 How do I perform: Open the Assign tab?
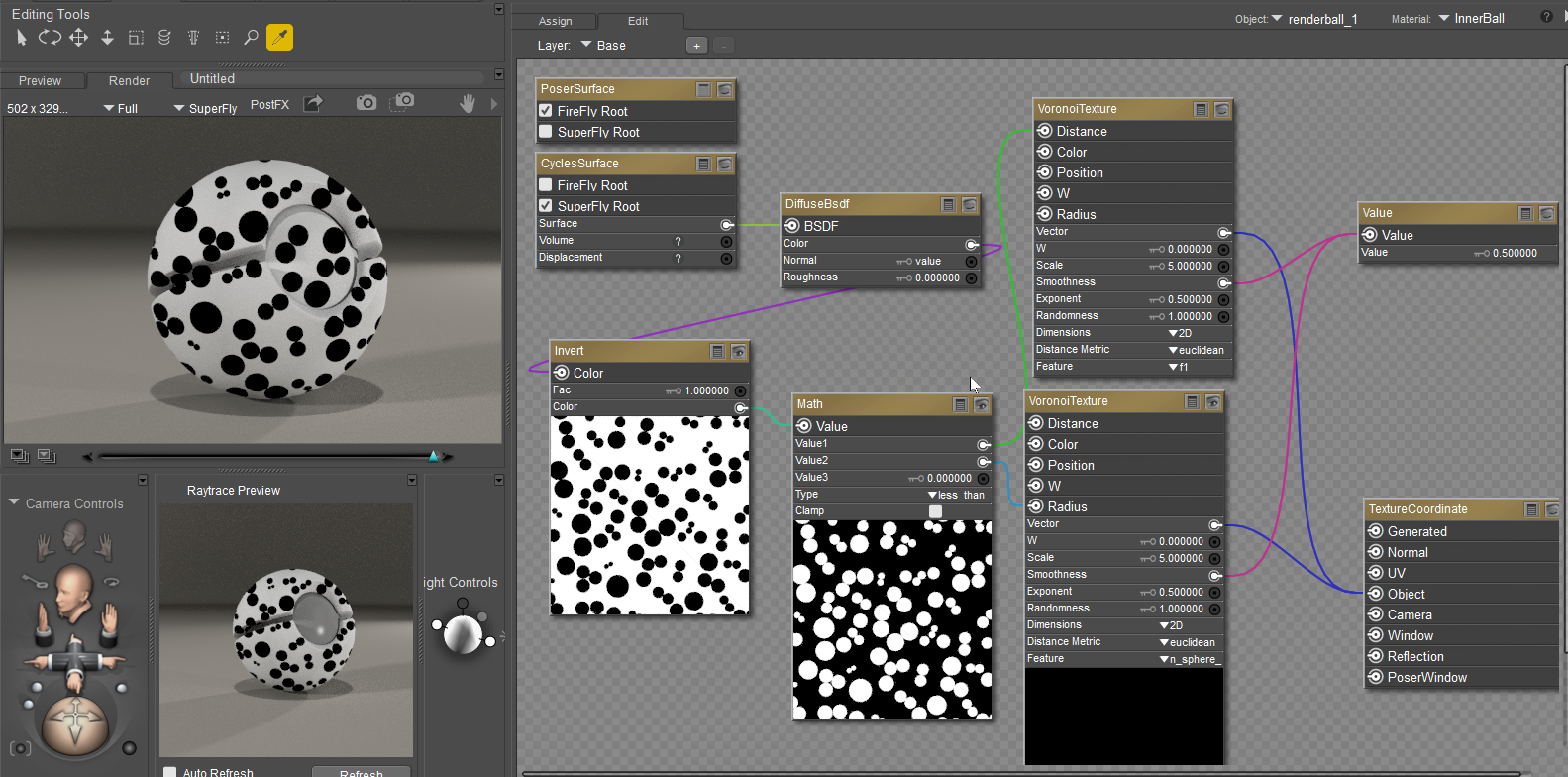pos(555,21)
